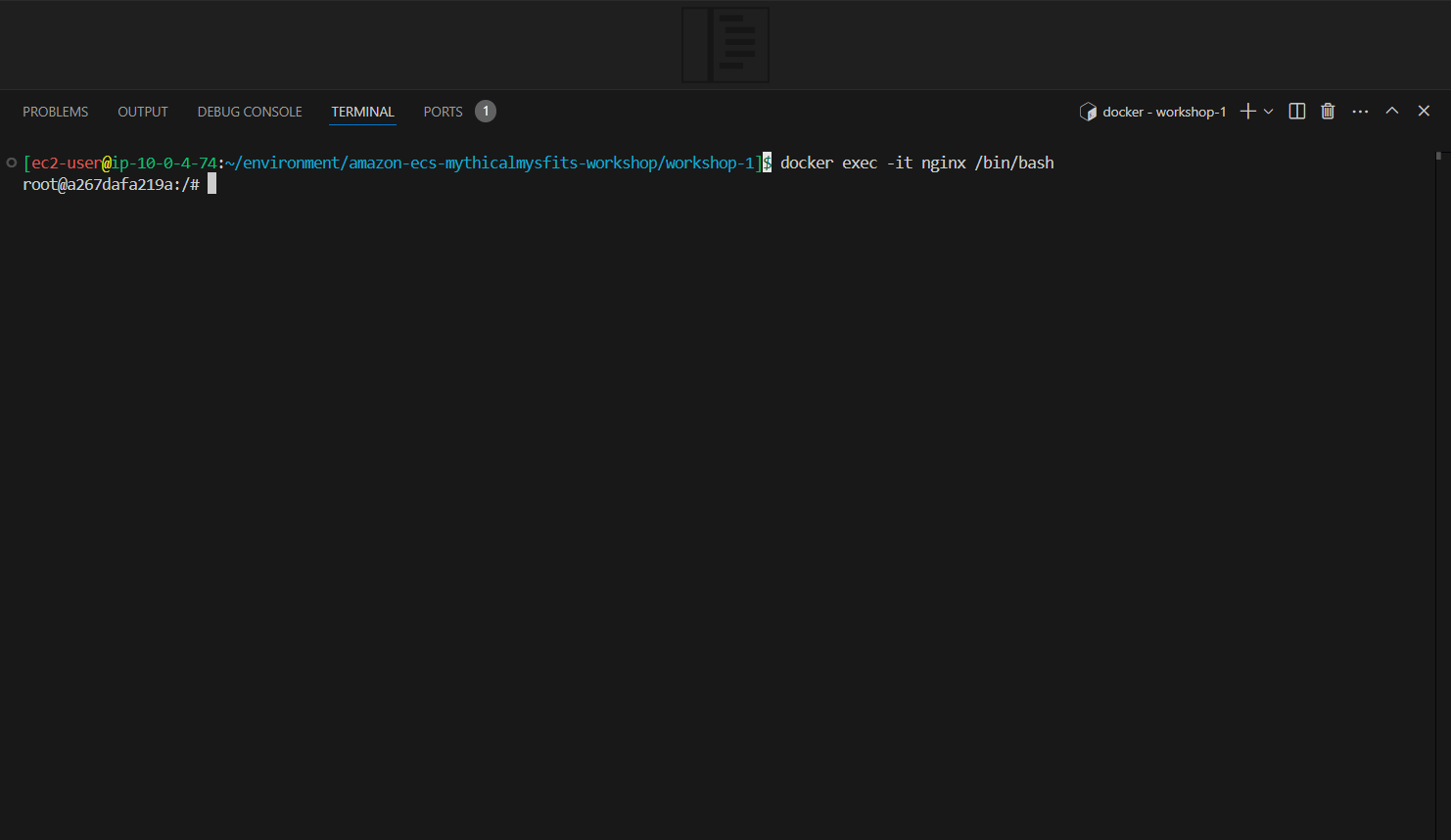Click the command decoration circle beside prompt

[12, 163]
